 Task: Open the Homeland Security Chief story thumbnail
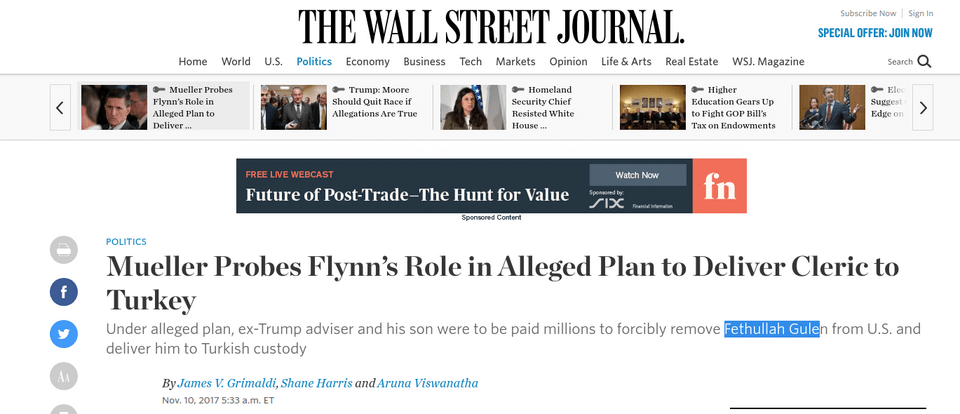point(473,107)
